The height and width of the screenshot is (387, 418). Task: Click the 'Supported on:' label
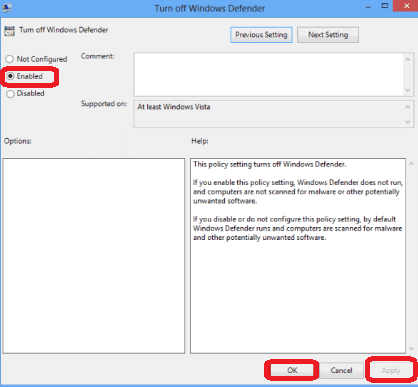click(x=104, y=104)
